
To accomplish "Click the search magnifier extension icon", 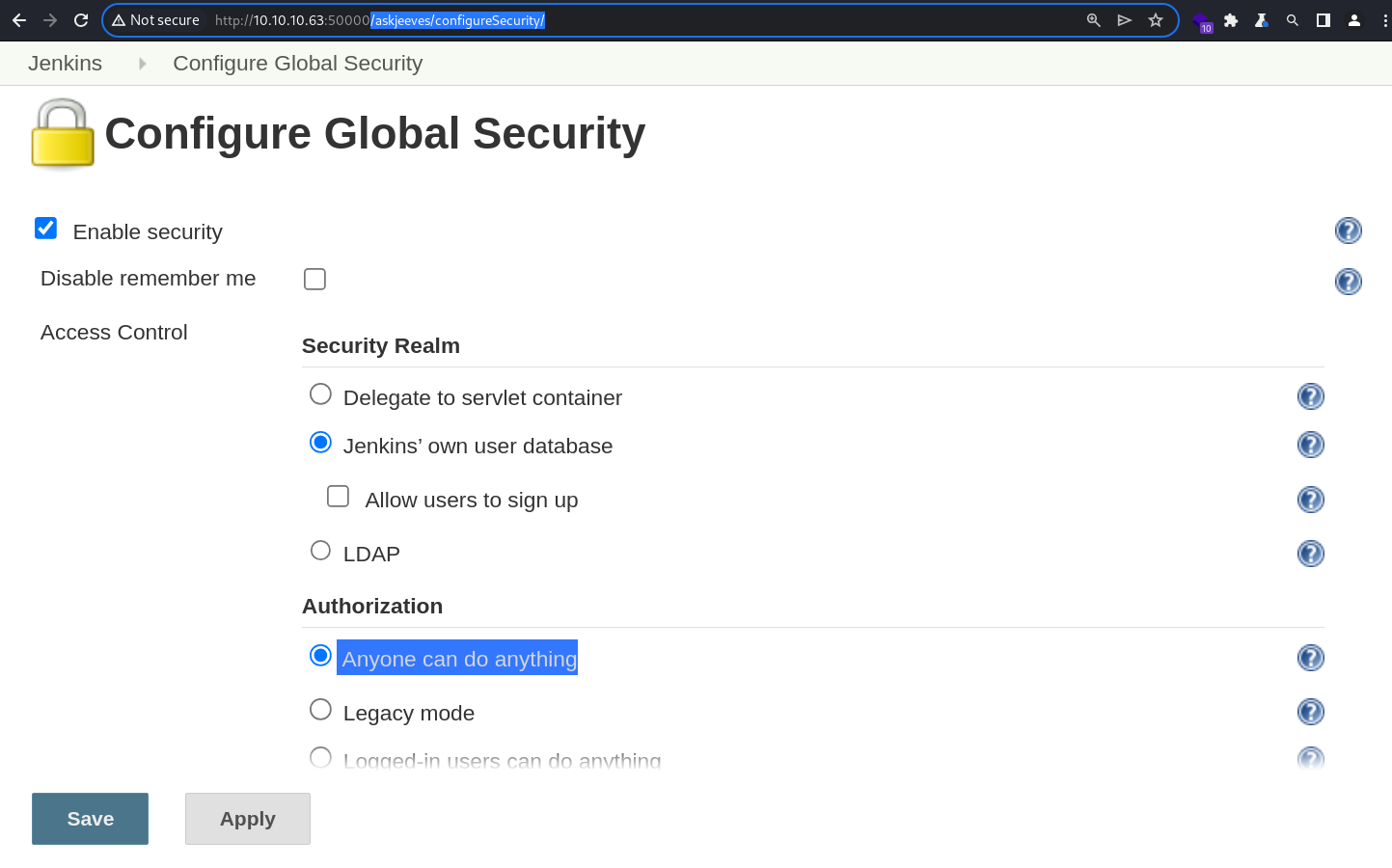I will [1293, 20].
